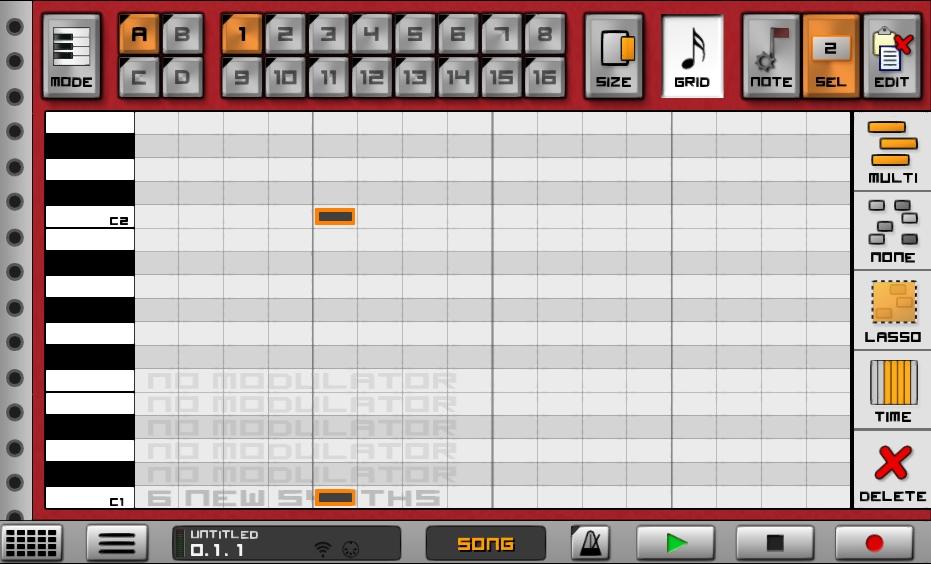
Task: Select pattern 1
Action: point(242,34)
